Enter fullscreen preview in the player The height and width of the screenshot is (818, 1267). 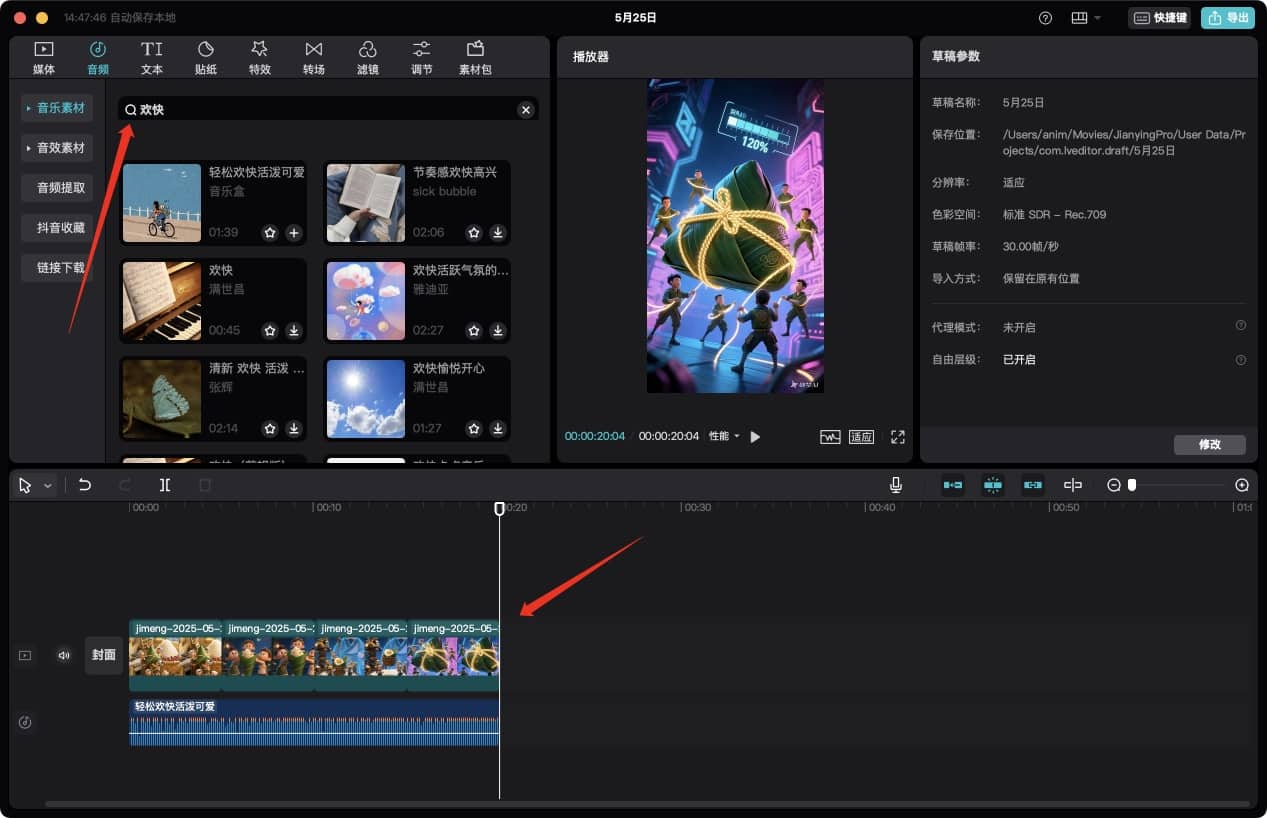[898, 437]
